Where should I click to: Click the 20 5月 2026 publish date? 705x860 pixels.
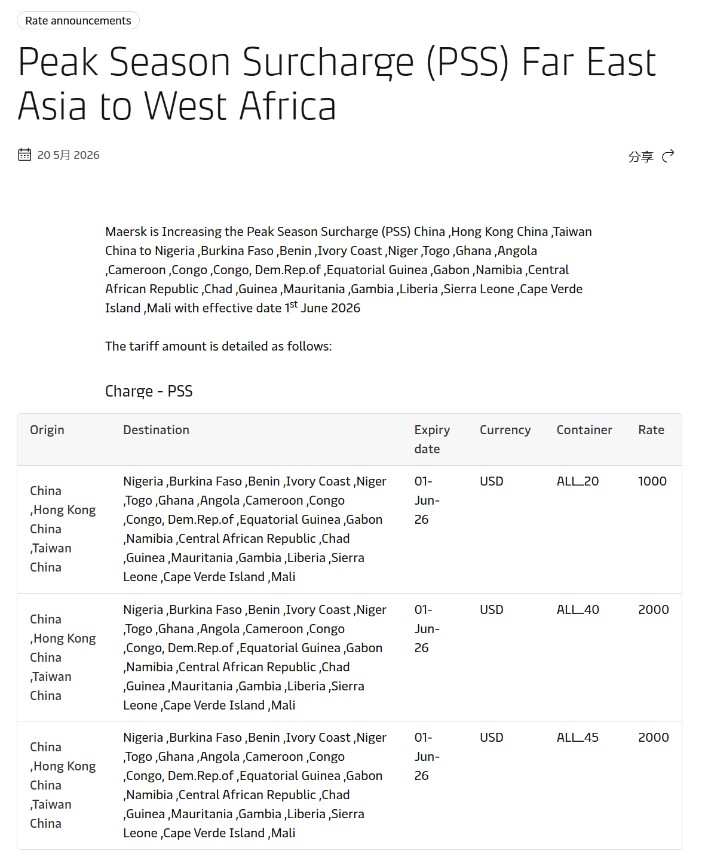coord(68,155)
